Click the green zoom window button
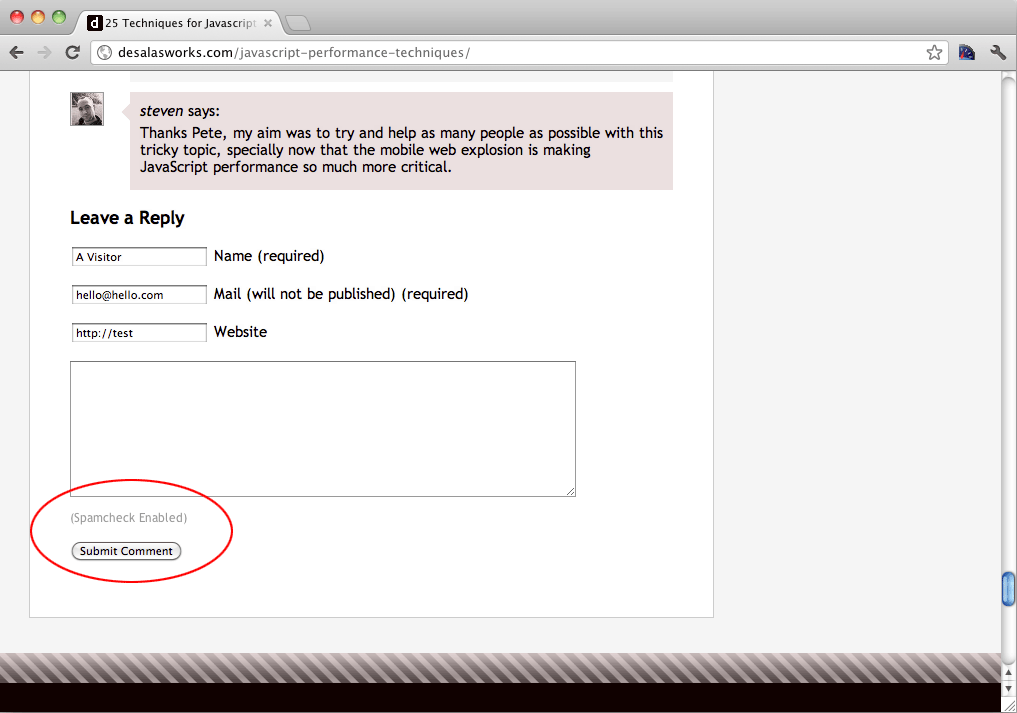Screen dimensions: 1017x713 tap(59, 17)
